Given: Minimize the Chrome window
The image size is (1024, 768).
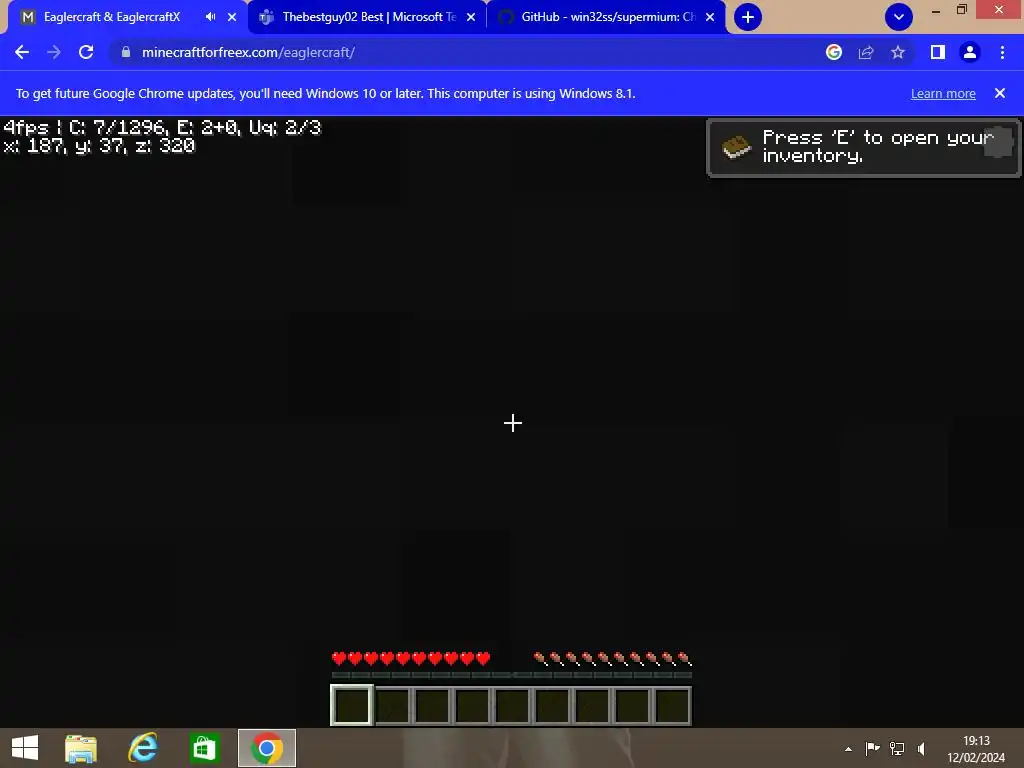Looking at the screenshot, I should (936, 10).
